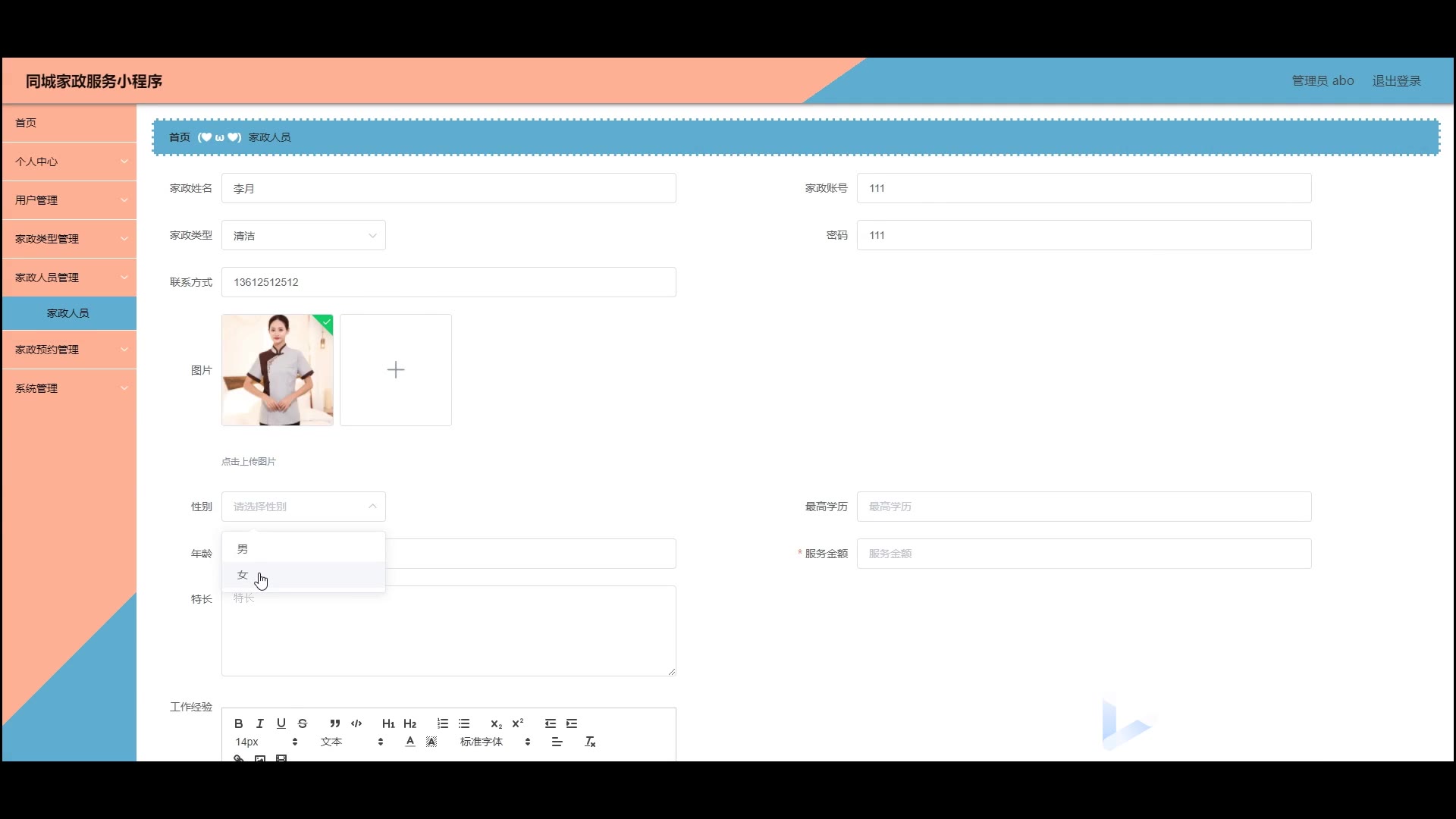Insert a blockquote with the quote icon
Image resolution: width=1456 pixels, height=819 pixels.
pyautogui.click(x=334, y=723)
